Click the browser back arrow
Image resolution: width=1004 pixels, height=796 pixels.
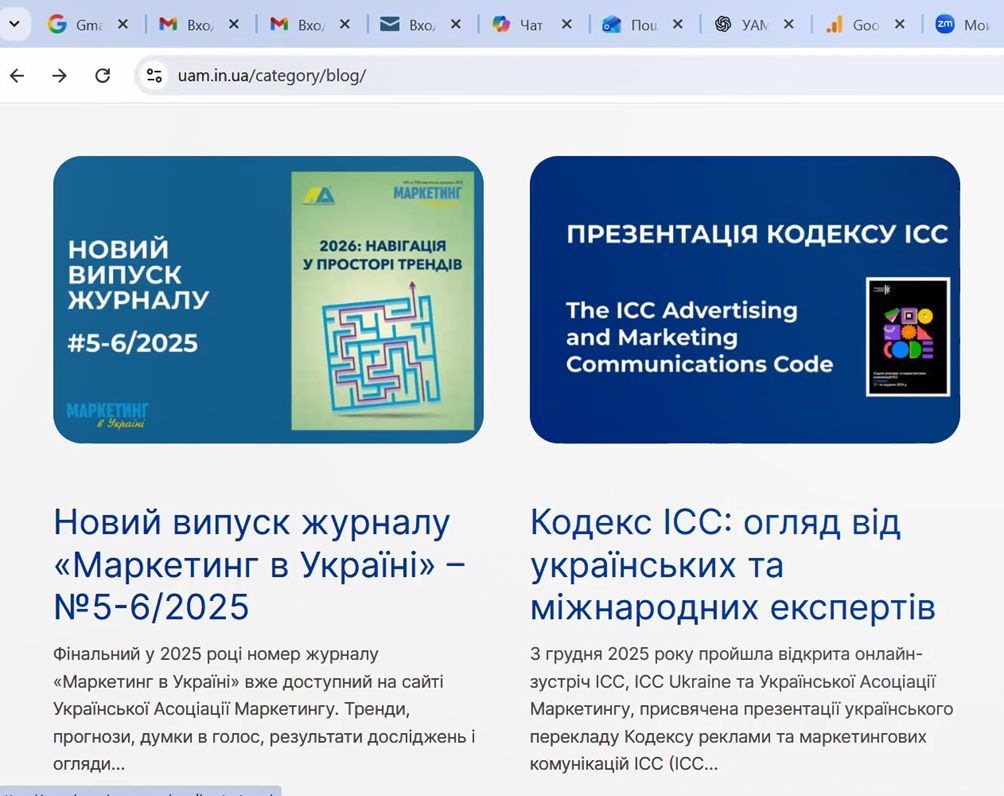[17, 75]
